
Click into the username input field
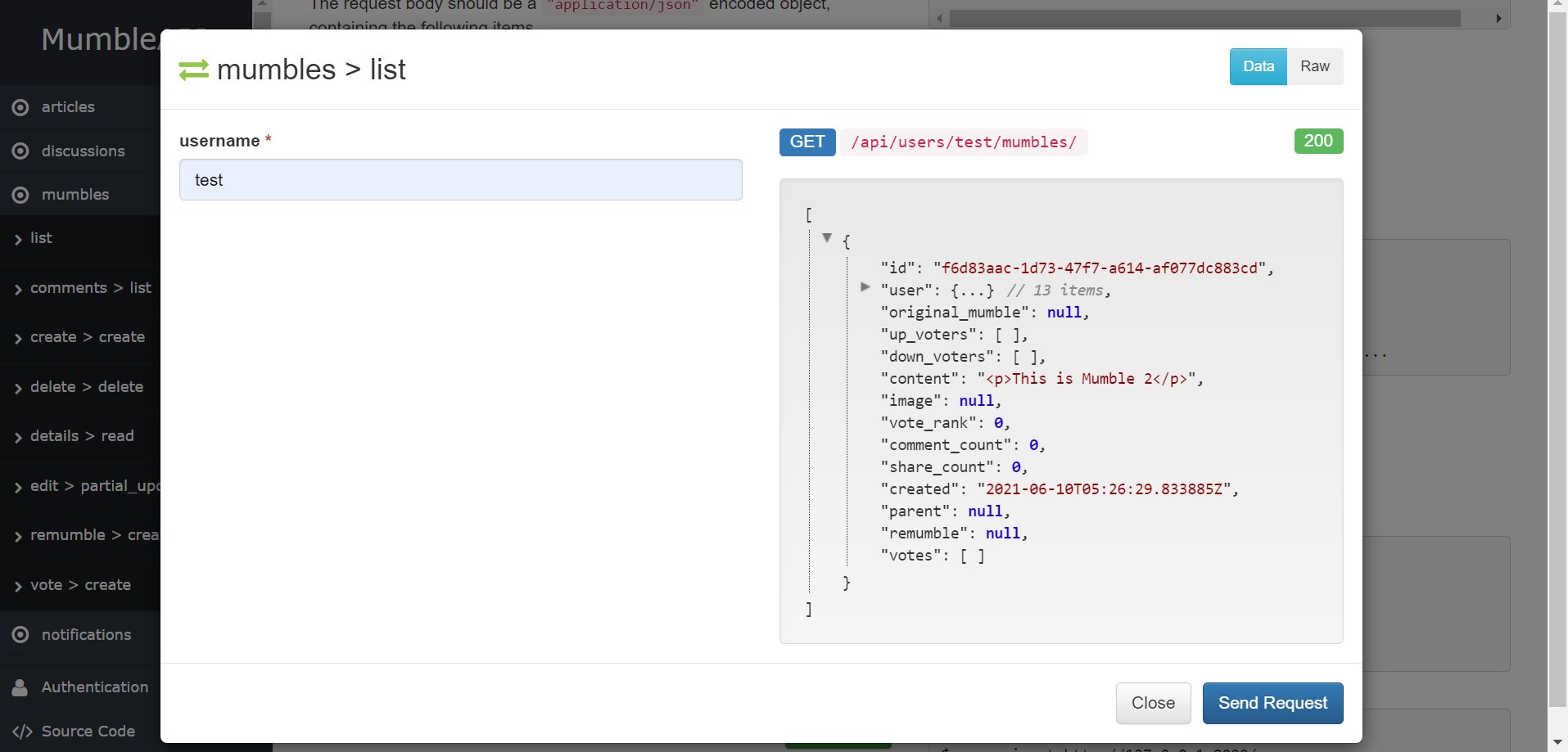tap(461, 180)
